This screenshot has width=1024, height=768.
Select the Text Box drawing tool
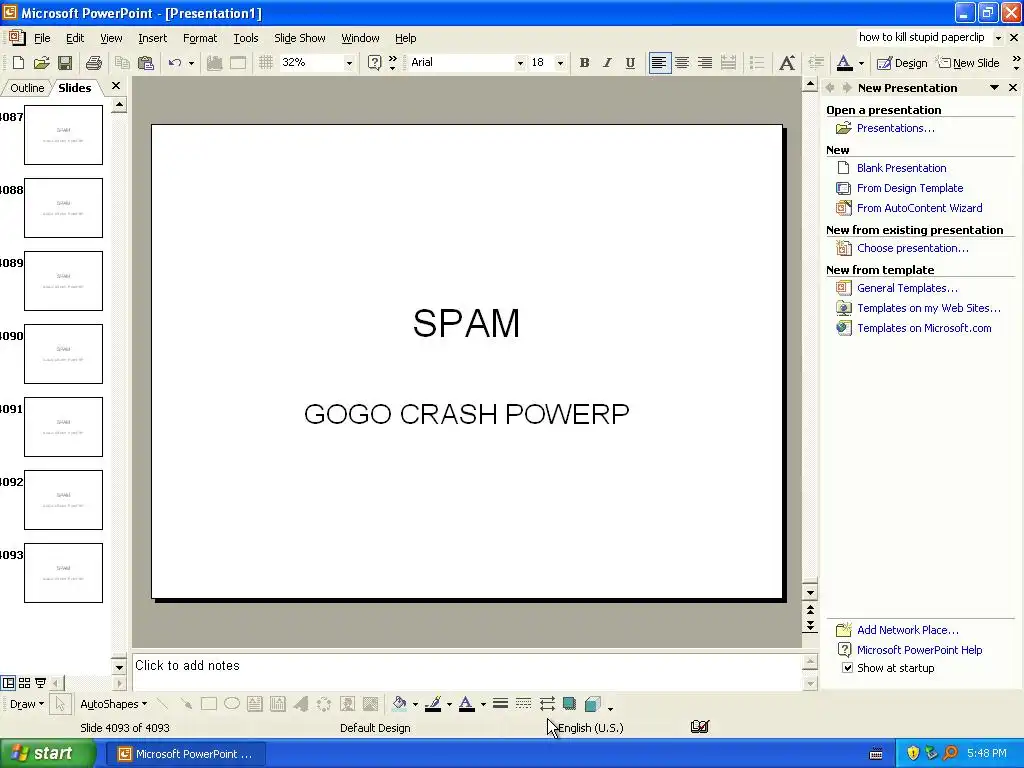pyautogui.click(x=255, y=704)
